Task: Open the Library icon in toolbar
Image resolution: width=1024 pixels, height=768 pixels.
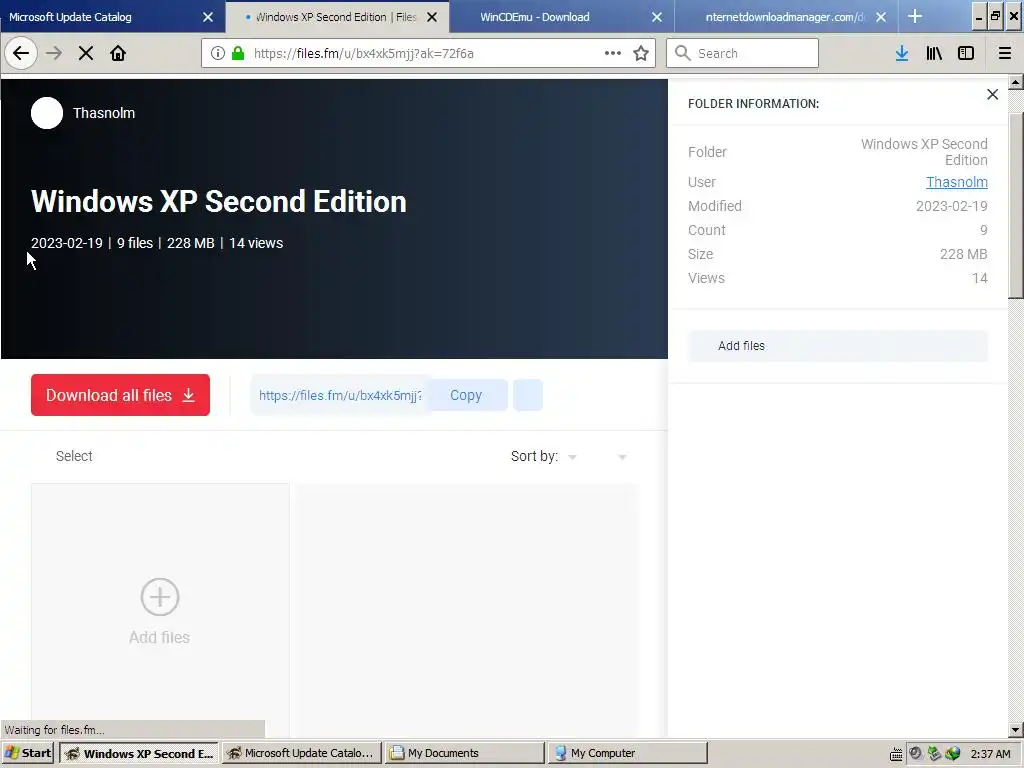Action: [934, 54]
